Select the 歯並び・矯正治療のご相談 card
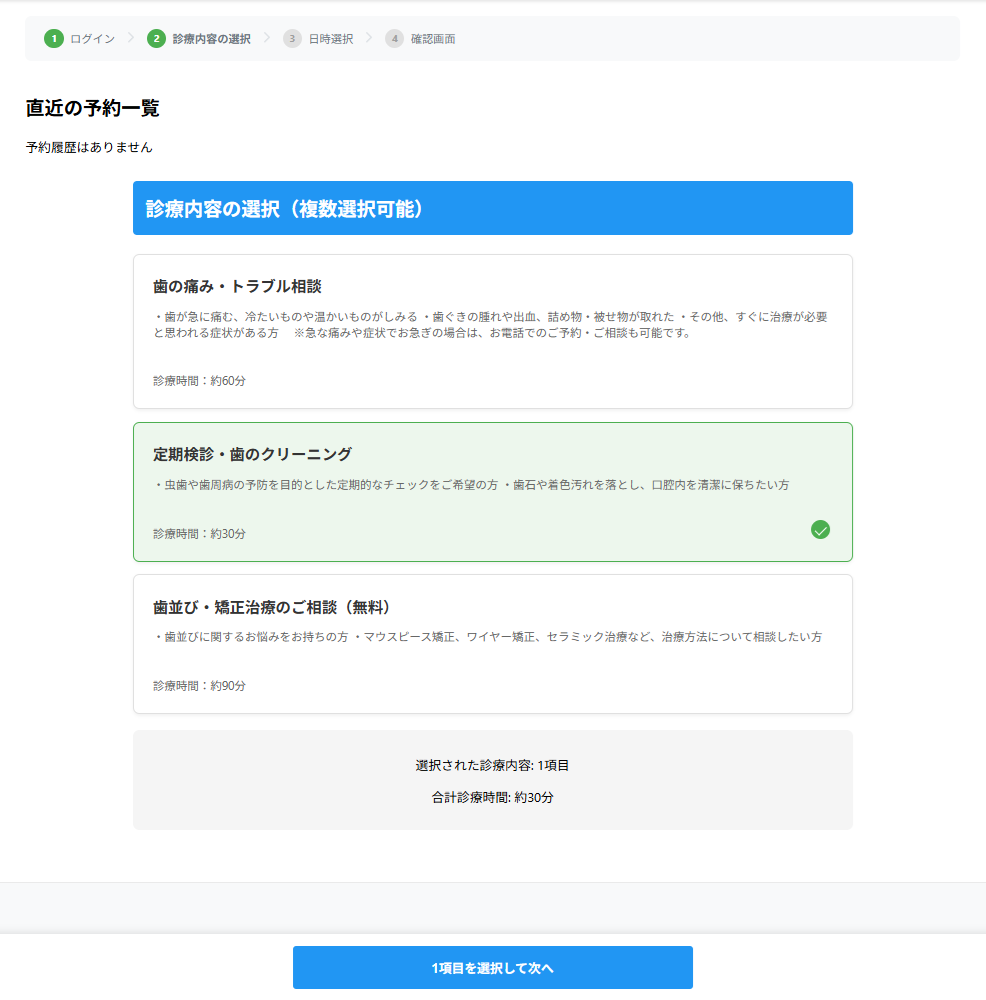986x1000 pixels. [x=492, y=643]
